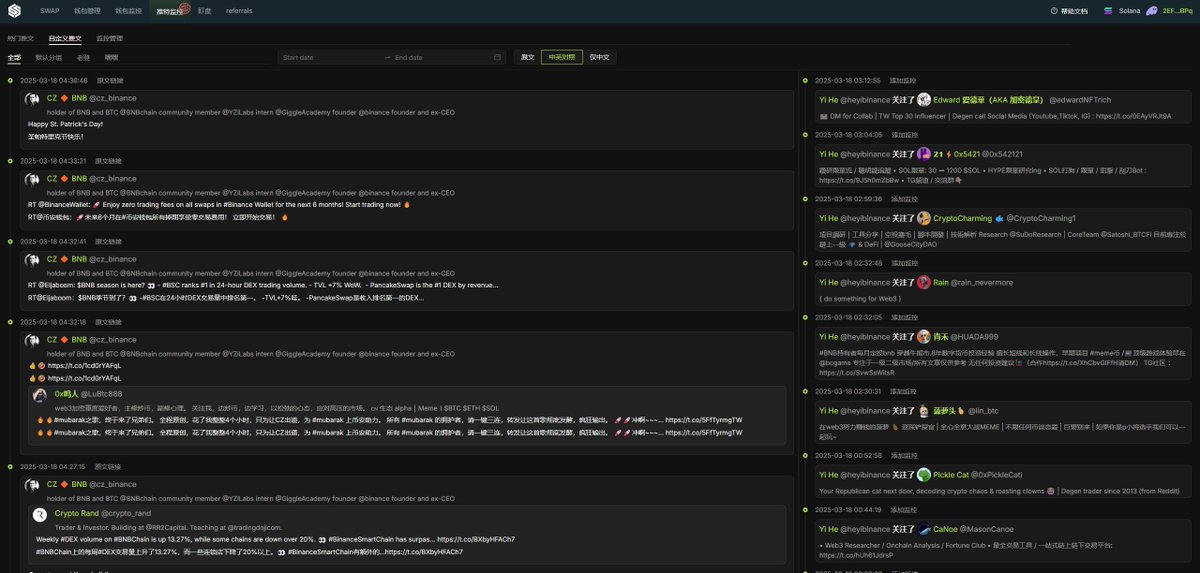Click Edward @edwardNFTrich avatar
The image size is (1200, 573).
924,100
